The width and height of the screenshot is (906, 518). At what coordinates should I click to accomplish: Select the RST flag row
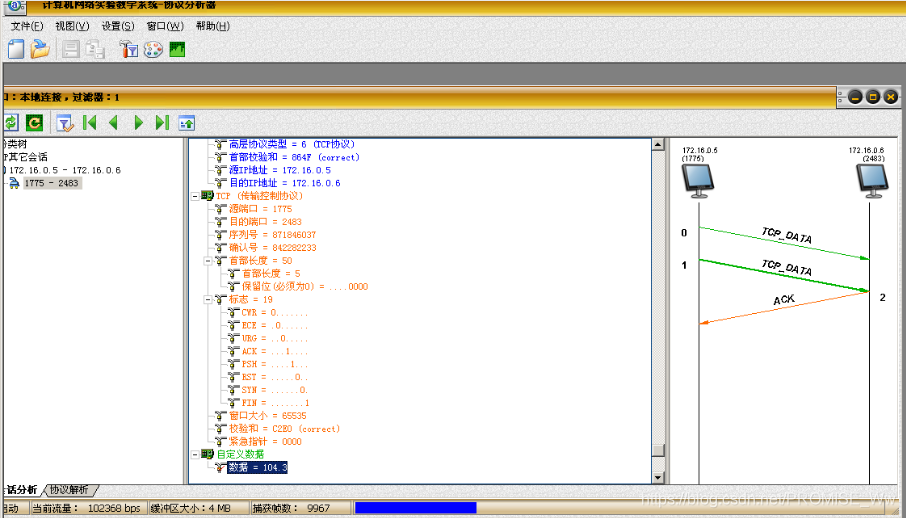[x=274, y=377]
